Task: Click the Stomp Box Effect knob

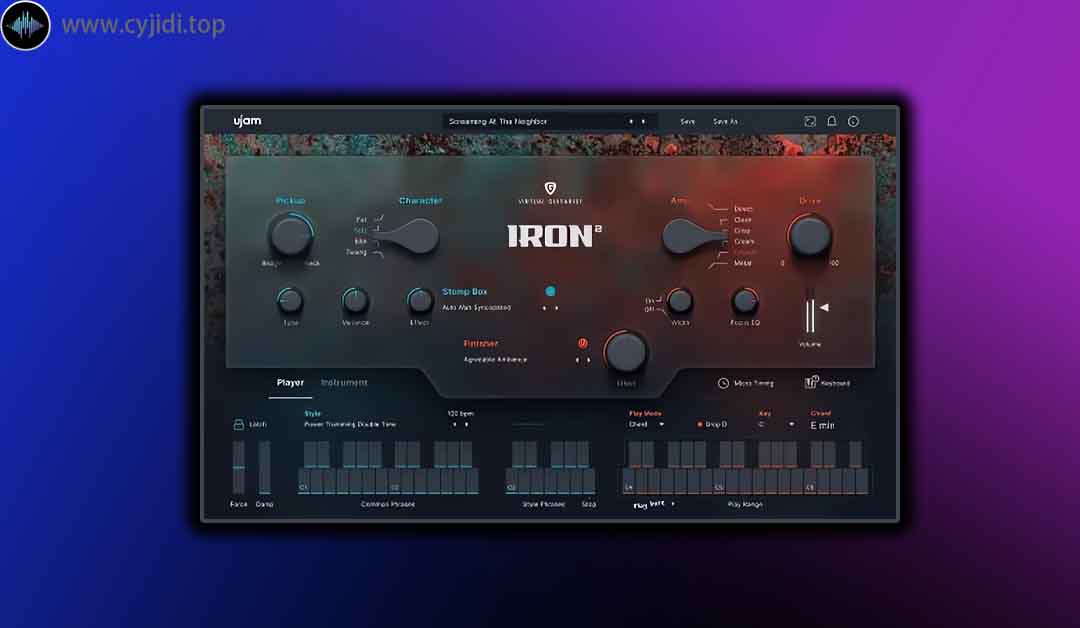Action: 419,301
